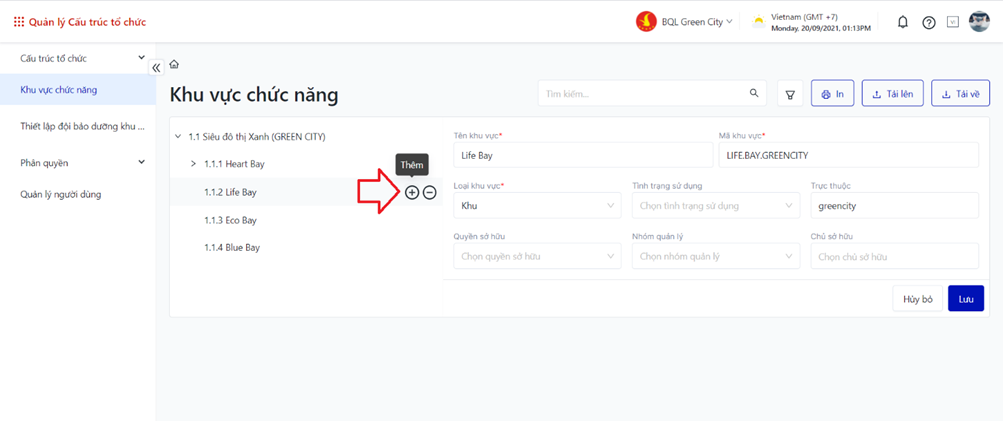Remove the Life Bay area
This screenshot has height=421, width=1003.
430,192
